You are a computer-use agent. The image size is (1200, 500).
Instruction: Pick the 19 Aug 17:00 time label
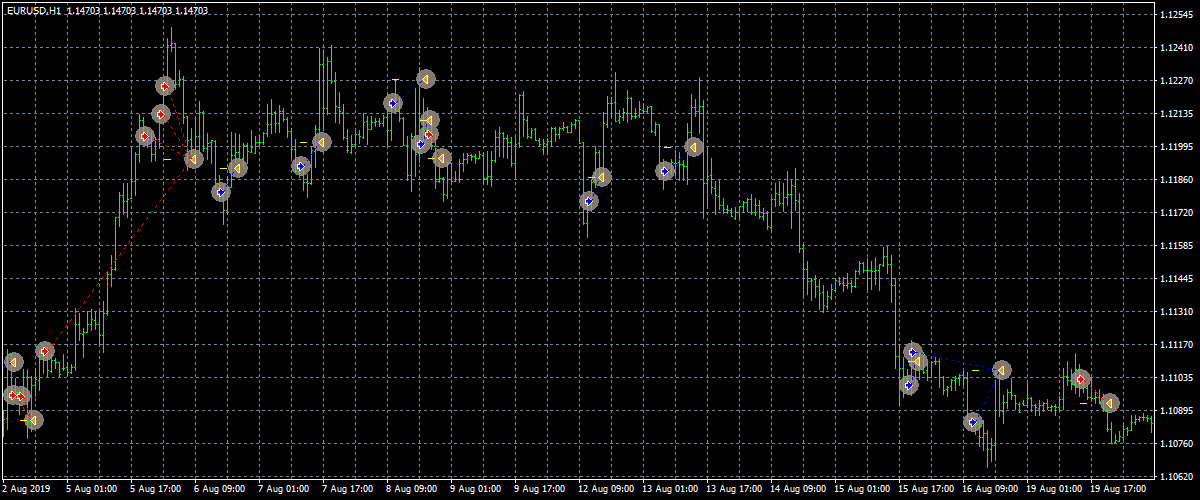1118,490
